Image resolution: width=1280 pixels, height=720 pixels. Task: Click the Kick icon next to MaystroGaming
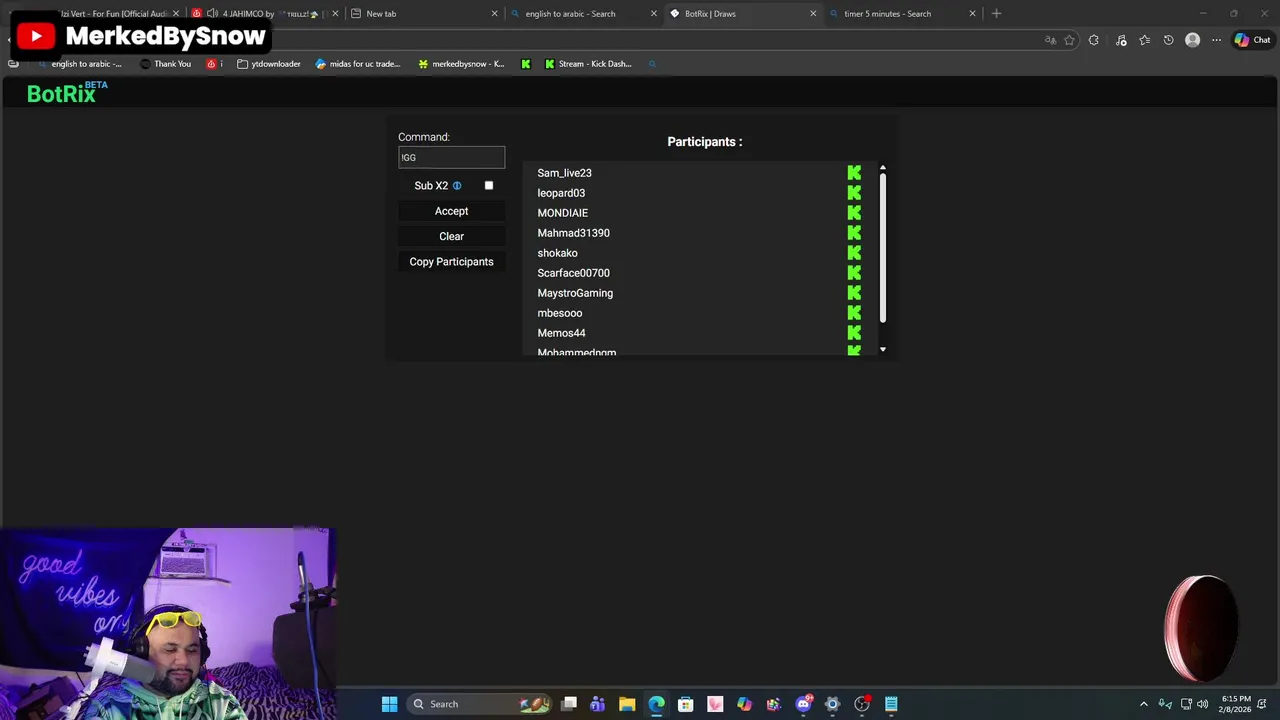pyautogui.click(x=854, y=293)
